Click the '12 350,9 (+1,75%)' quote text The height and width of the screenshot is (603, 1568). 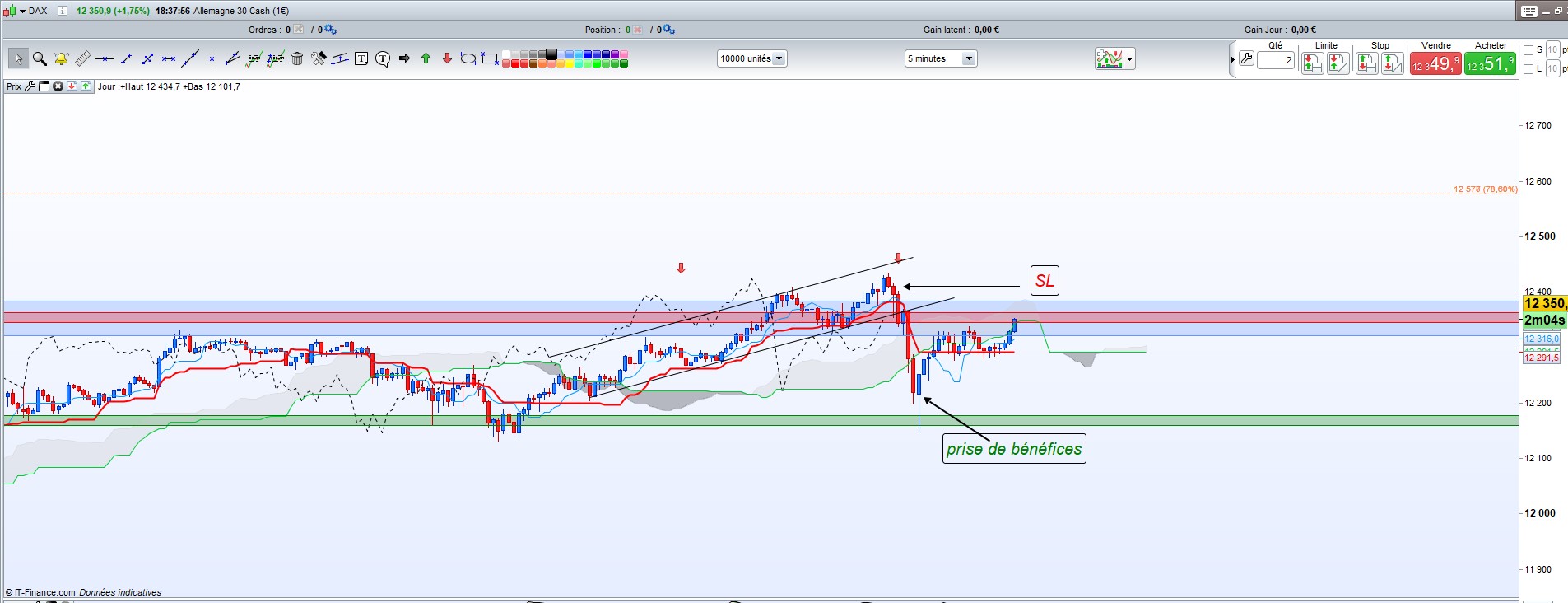(113, 11)
